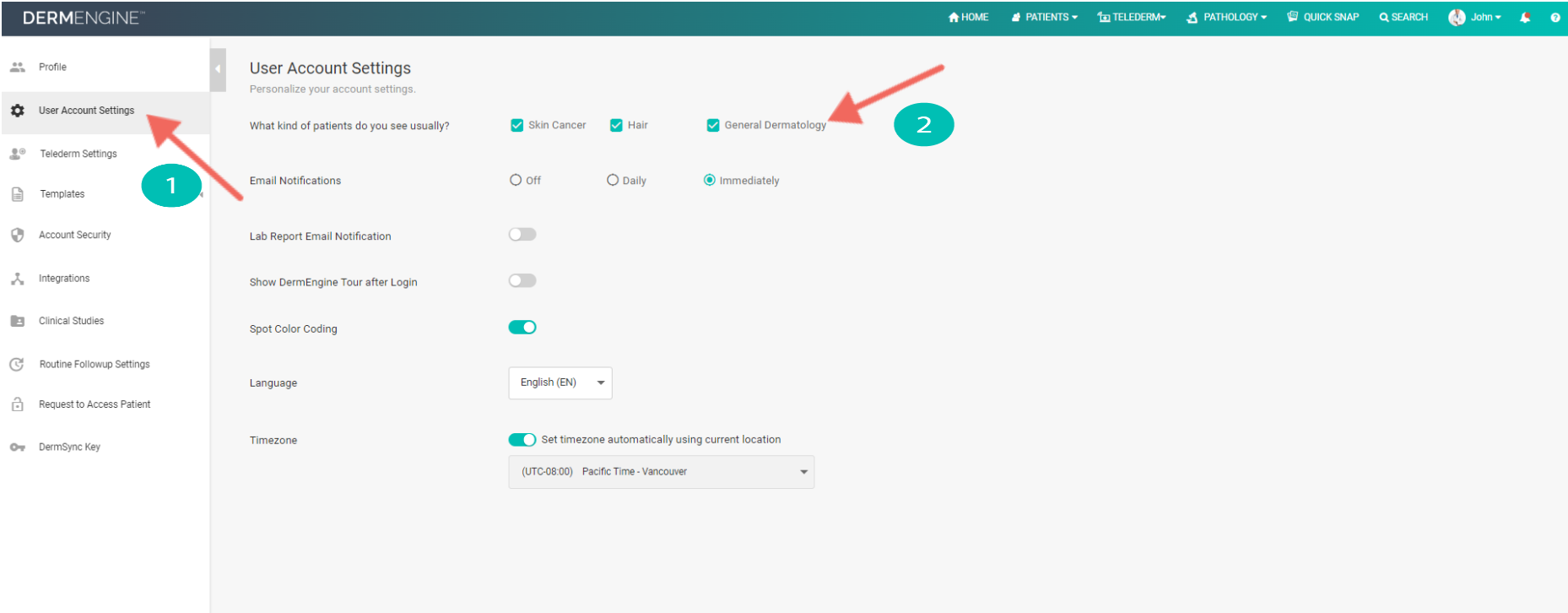Click the Clinical Studies folder icon

coord(17,321)
